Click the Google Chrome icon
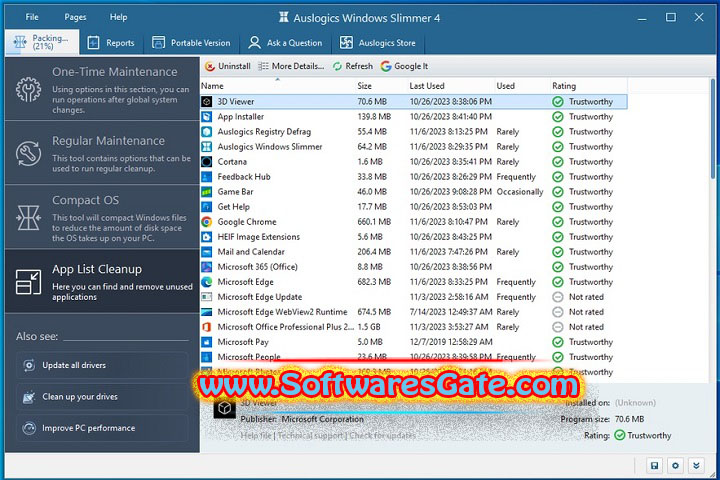Screen dimensions: 720x480 point(207,222)
